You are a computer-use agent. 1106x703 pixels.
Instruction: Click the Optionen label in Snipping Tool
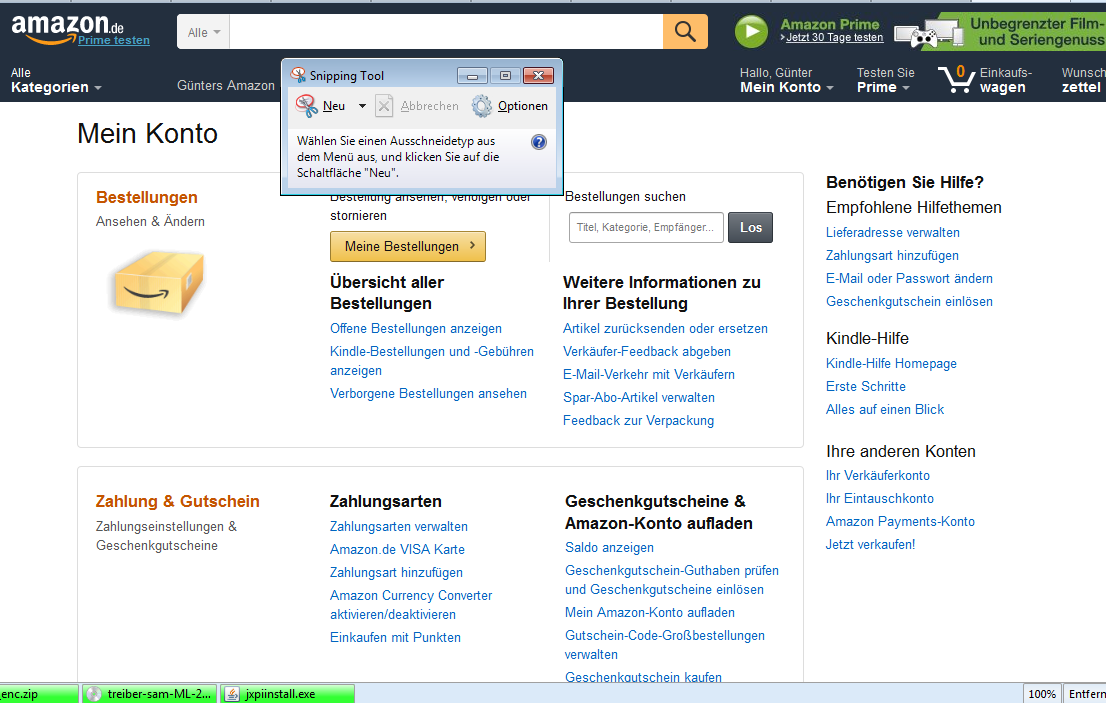tap(523, 106)
